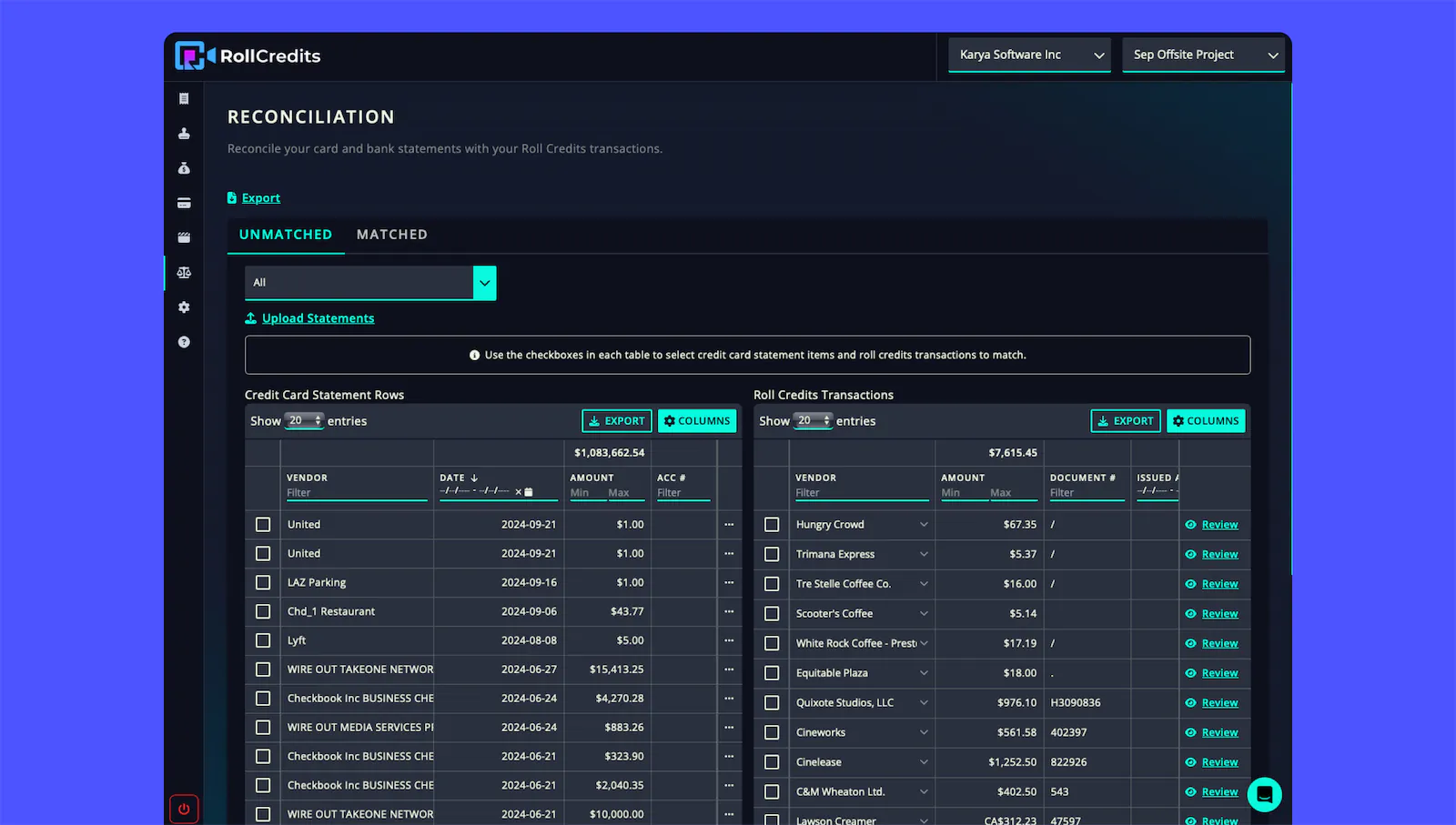Select the approval stamp icon in the sidebar
Image resolution: width=1456 pixels, height=825 pixels.
pyautogui.click(x=184, y=133)
